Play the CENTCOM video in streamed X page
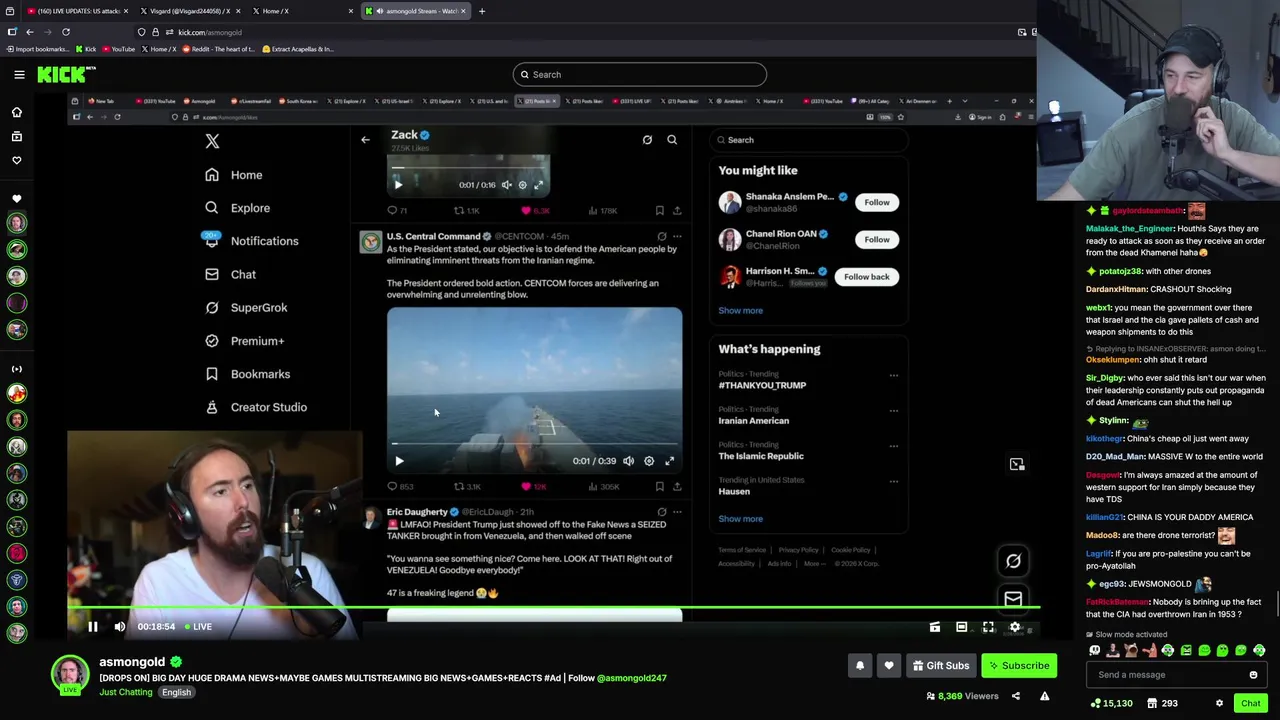 [399, 461]
